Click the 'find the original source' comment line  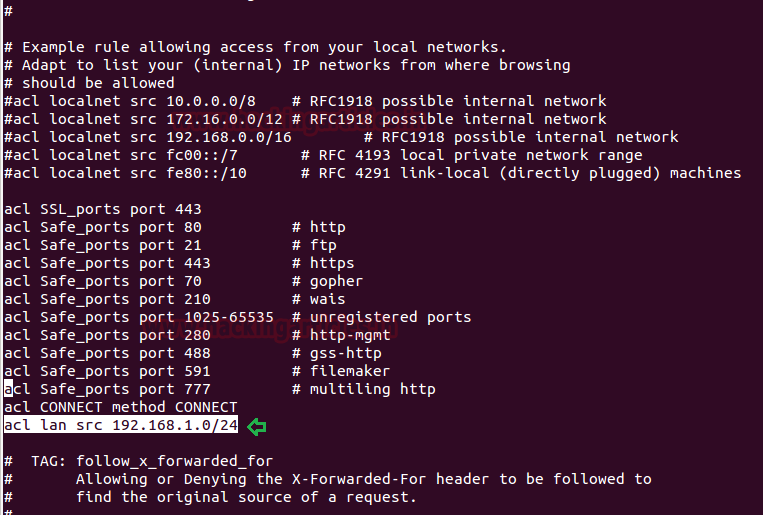pos(245,497)
